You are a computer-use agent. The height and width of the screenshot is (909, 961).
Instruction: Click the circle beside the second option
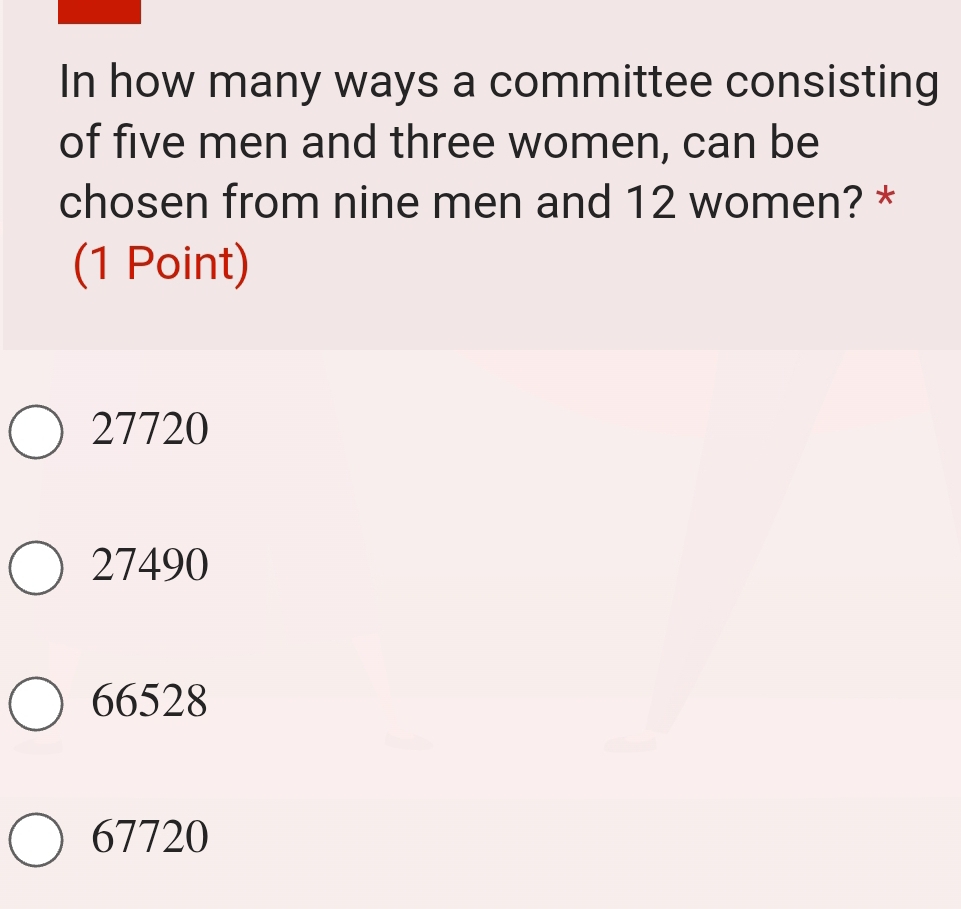click(35, 566)
